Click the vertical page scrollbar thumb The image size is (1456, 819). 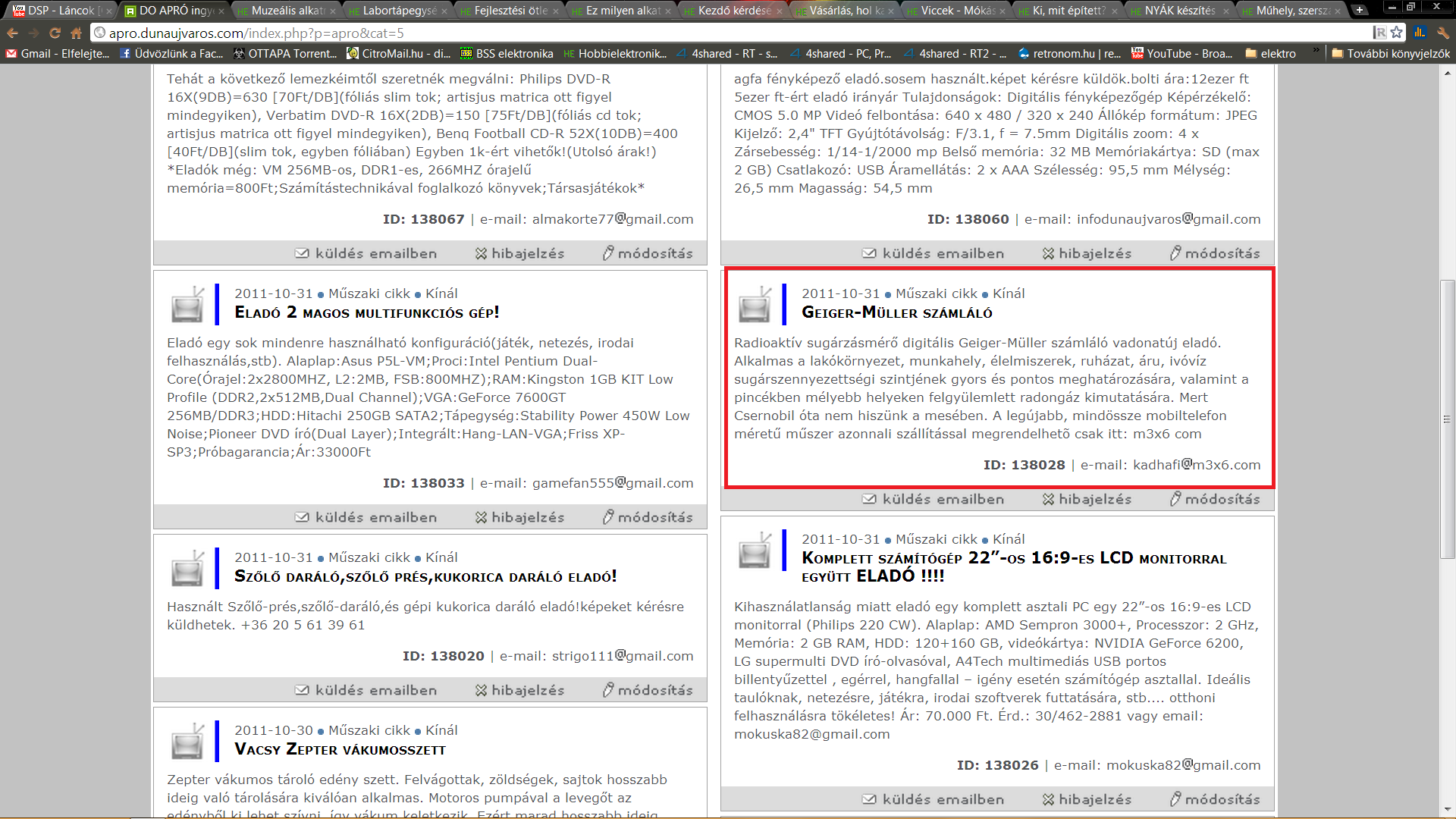(x=1447, y=419)
